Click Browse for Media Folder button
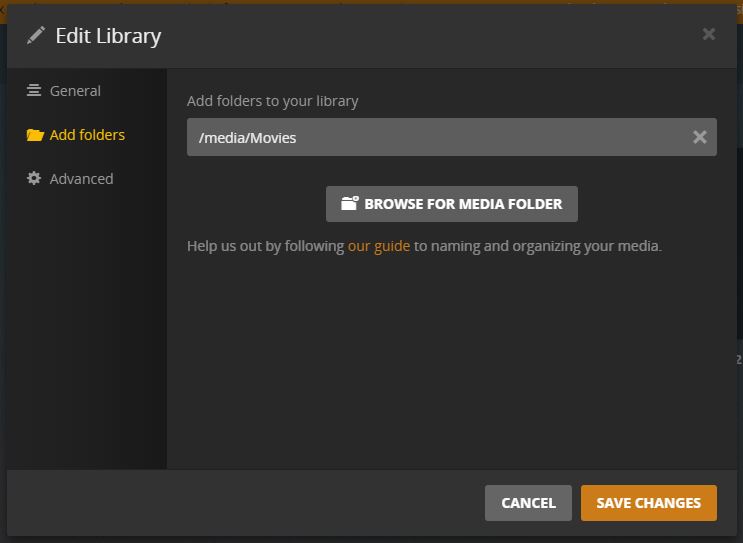 pos(452,204)
